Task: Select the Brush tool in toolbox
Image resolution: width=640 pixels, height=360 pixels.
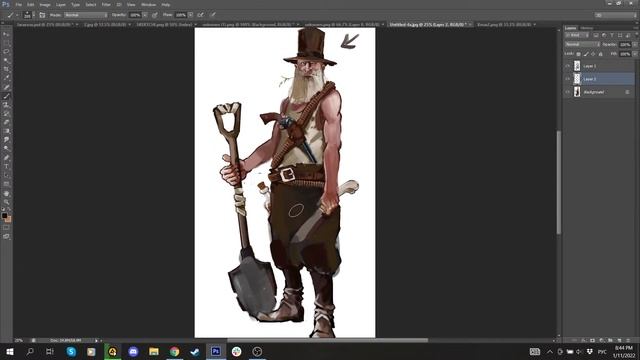Action: coord(6,96)
